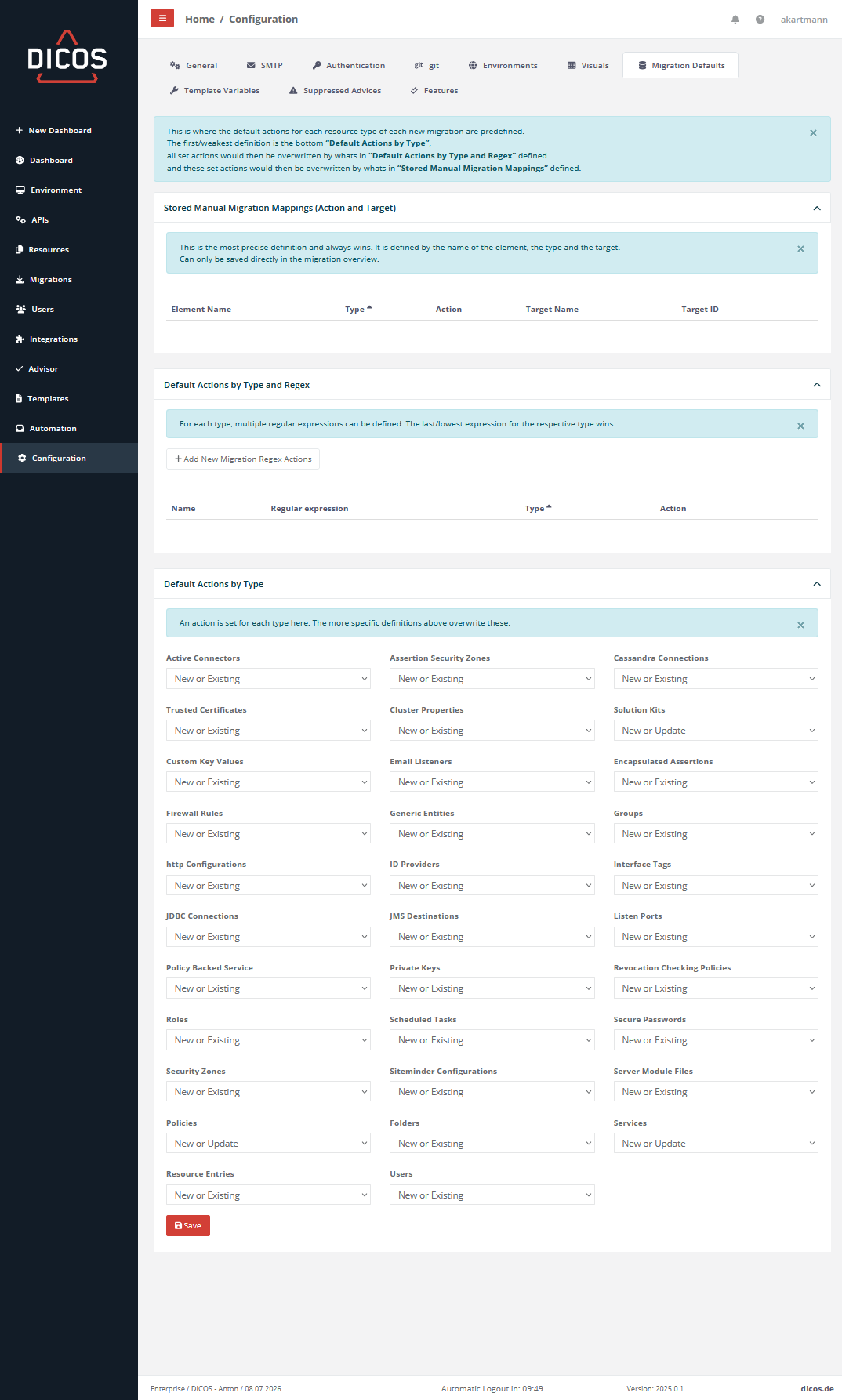Open Cassandra Connections dropdown
The width and height of the screenshot is (842, 1400).
[x=716, y=679]
